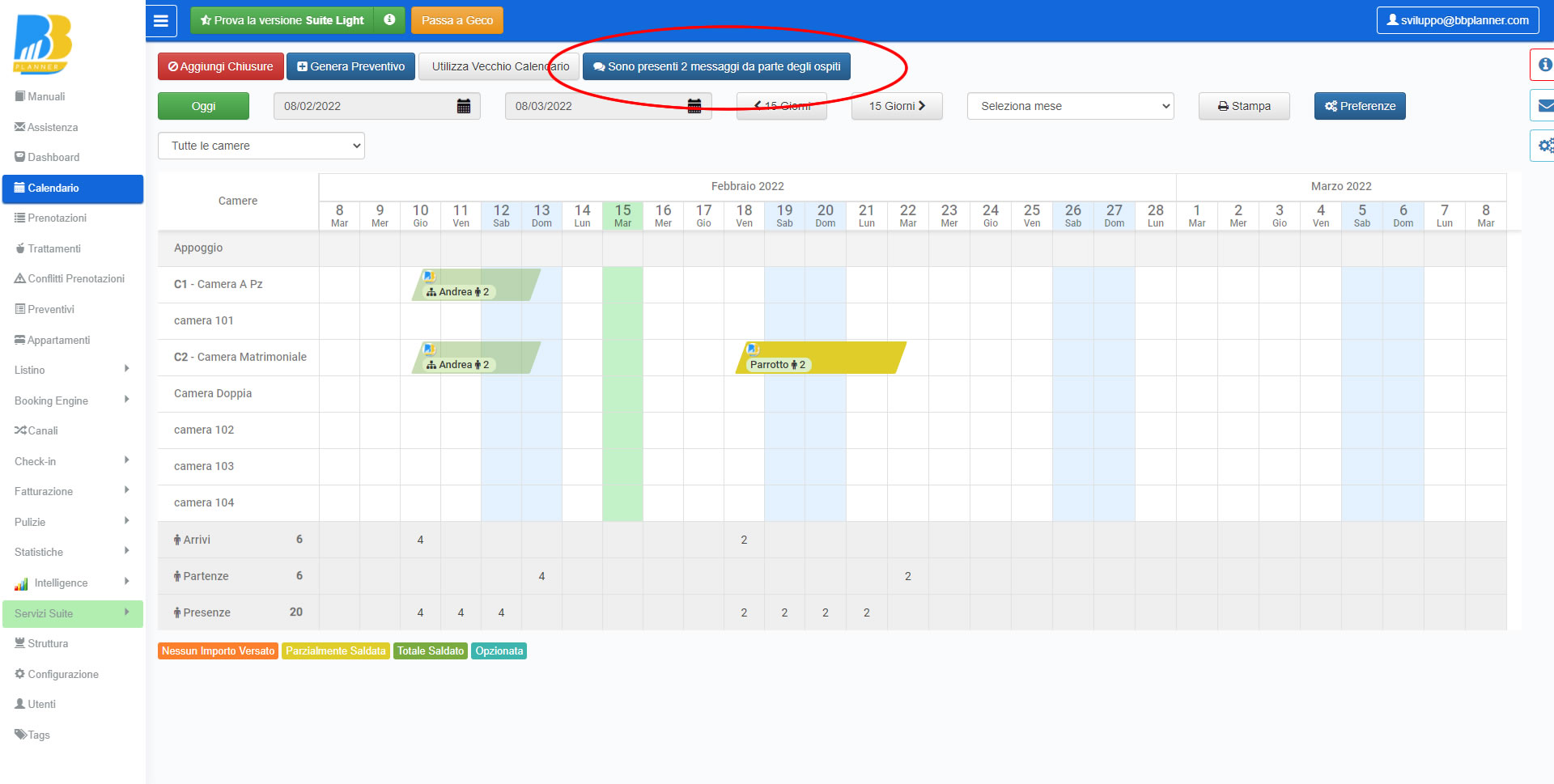Click the envelope icon on right edge
The height and width of the screenshot is (784, 1554).
pyautogui.click(x=1544, y=106)
